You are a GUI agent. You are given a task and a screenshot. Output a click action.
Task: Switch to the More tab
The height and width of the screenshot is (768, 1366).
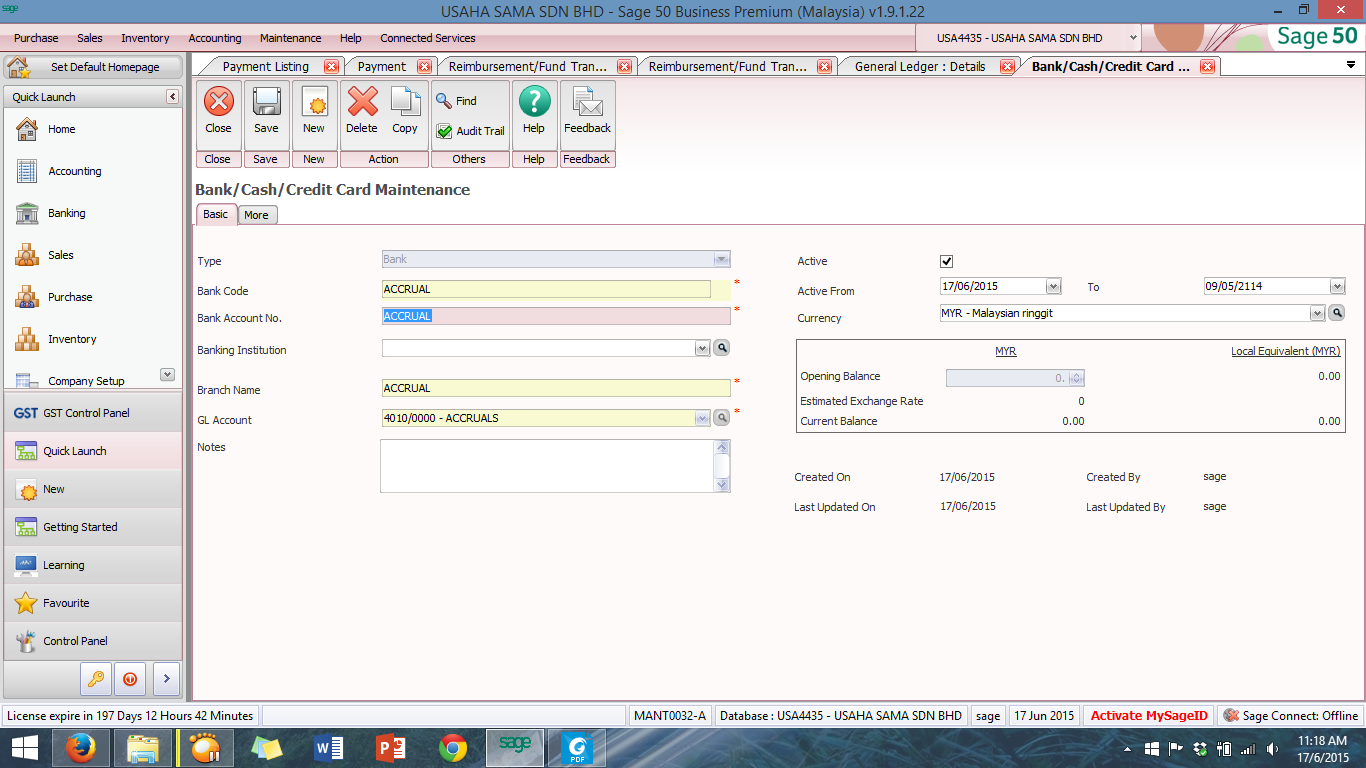coord(257,215)
